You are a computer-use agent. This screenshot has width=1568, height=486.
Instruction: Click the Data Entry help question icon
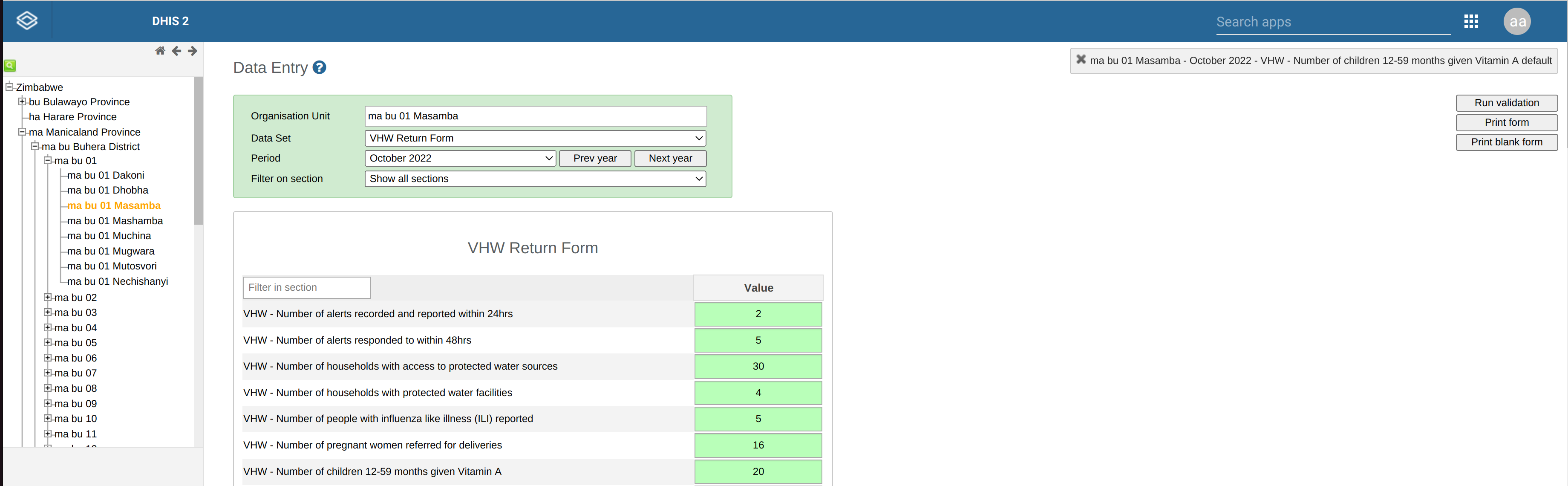coord(320,68)
